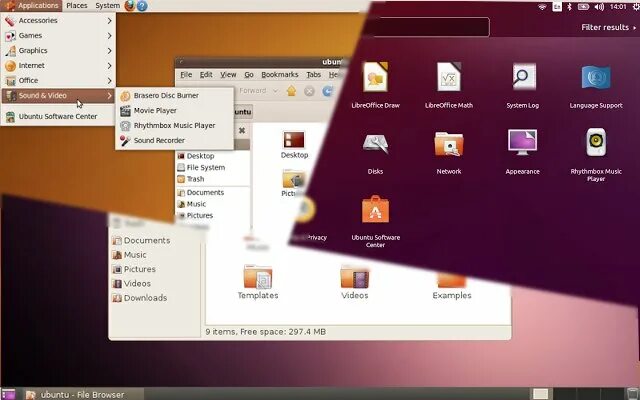Open the Go menu in file browser
This screenshot has width=640, height=400.
coord(249,75)
